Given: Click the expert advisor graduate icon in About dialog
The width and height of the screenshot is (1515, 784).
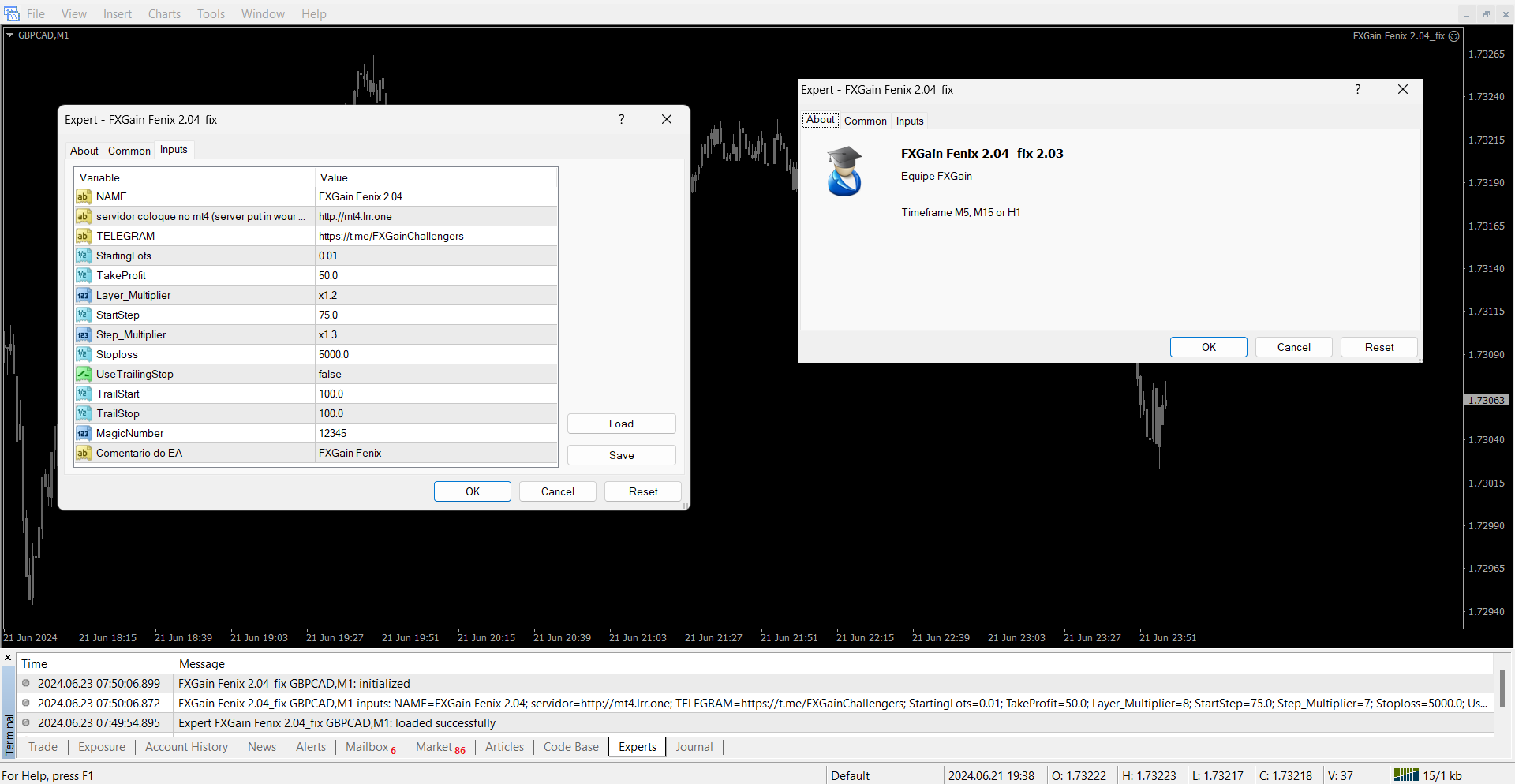Looking at the screenshot, I should click(x=844, y=171).
